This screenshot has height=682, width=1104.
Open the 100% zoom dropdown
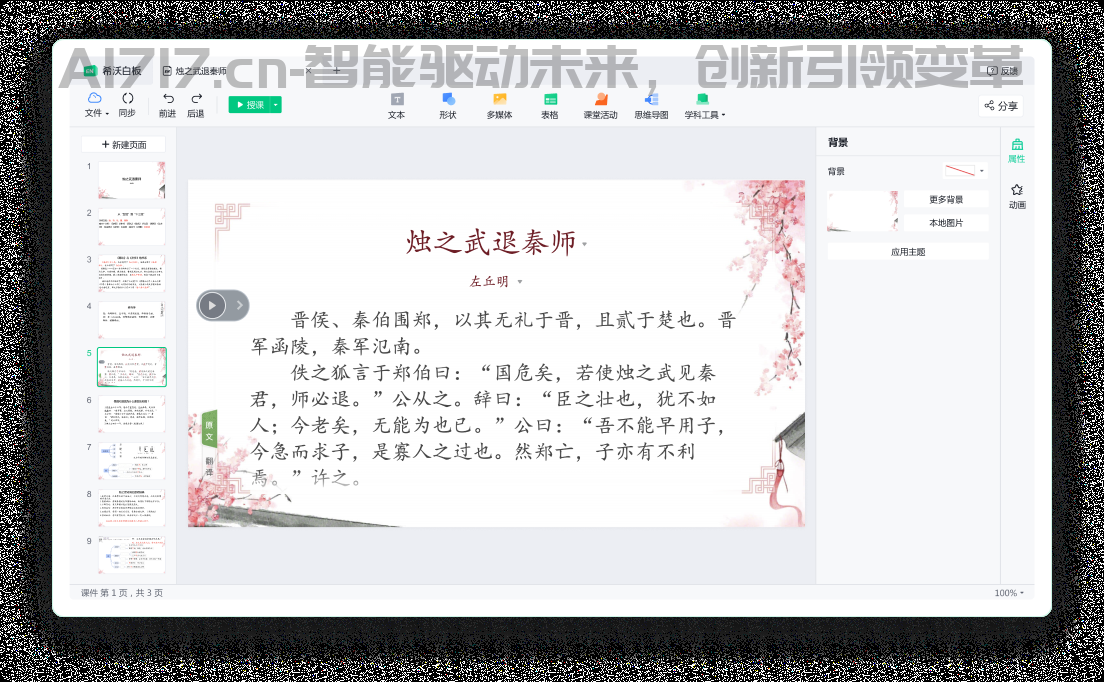[1009, 593]
